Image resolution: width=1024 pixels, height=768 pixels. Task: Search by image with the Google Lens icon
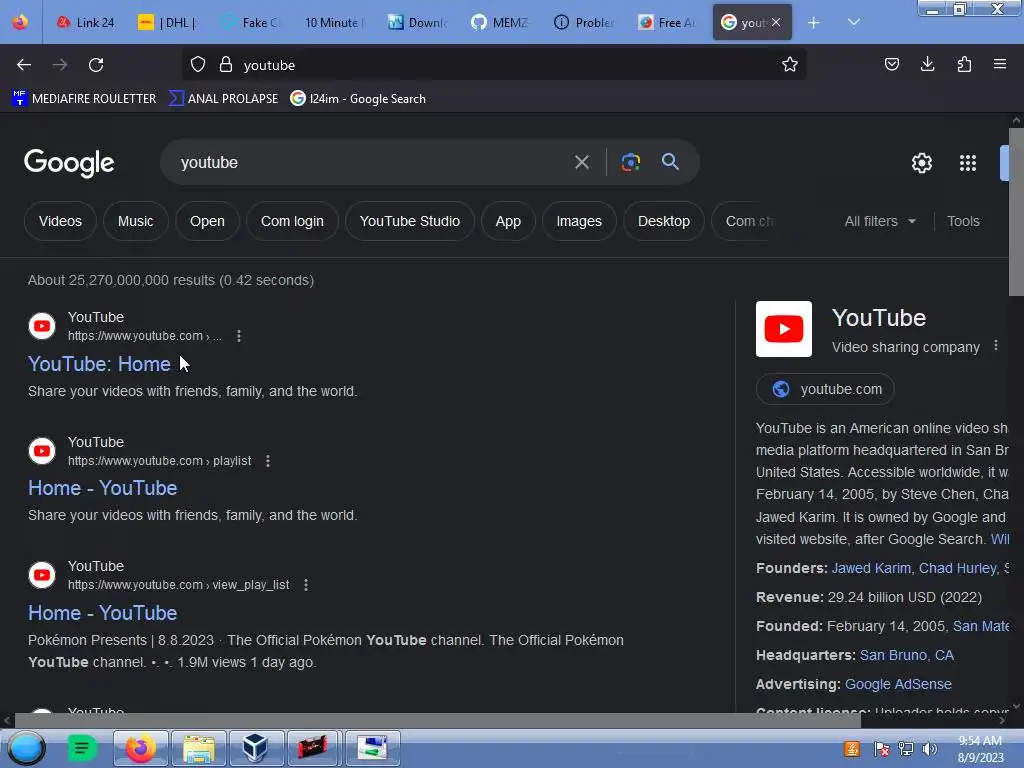630,162
